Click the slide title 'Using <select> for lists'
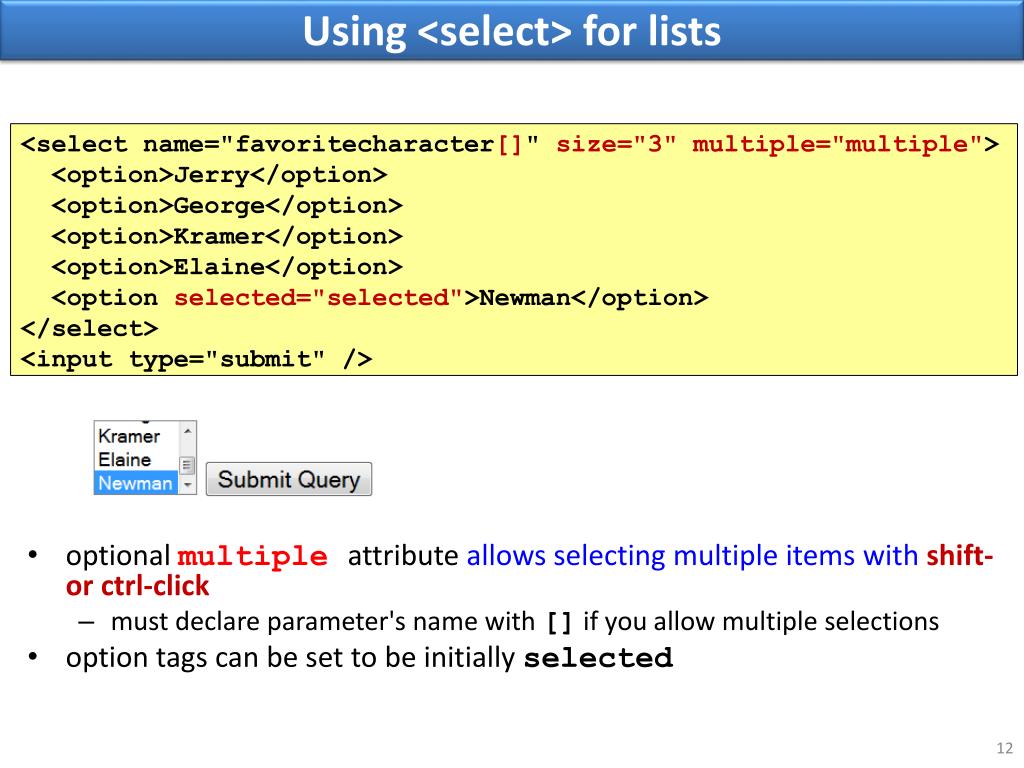Screen dimensions: 1024x768 [x=511, y=31]
